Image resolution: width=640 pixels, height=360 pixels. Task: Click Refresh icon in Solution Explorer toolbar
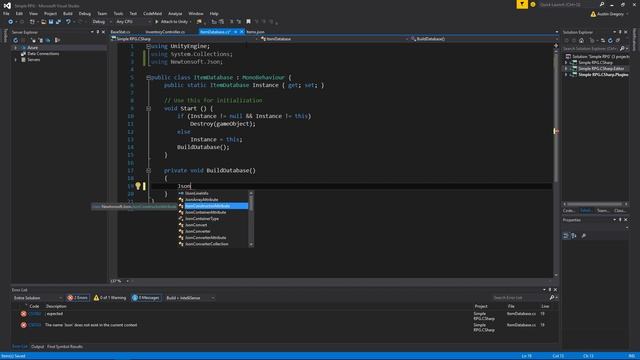[610, 40]
